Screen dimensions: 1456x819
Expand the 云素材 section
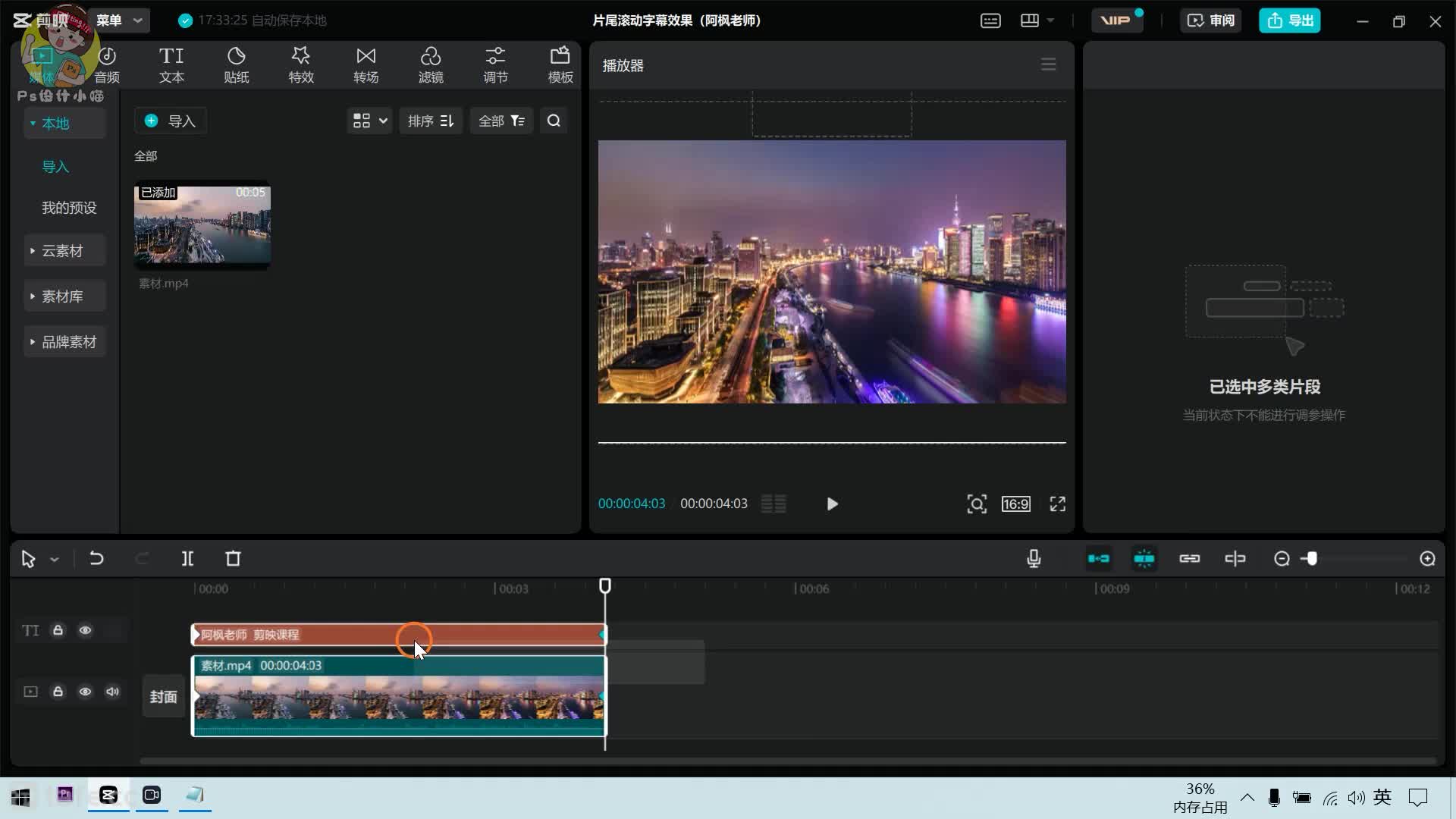click(64, 251)
